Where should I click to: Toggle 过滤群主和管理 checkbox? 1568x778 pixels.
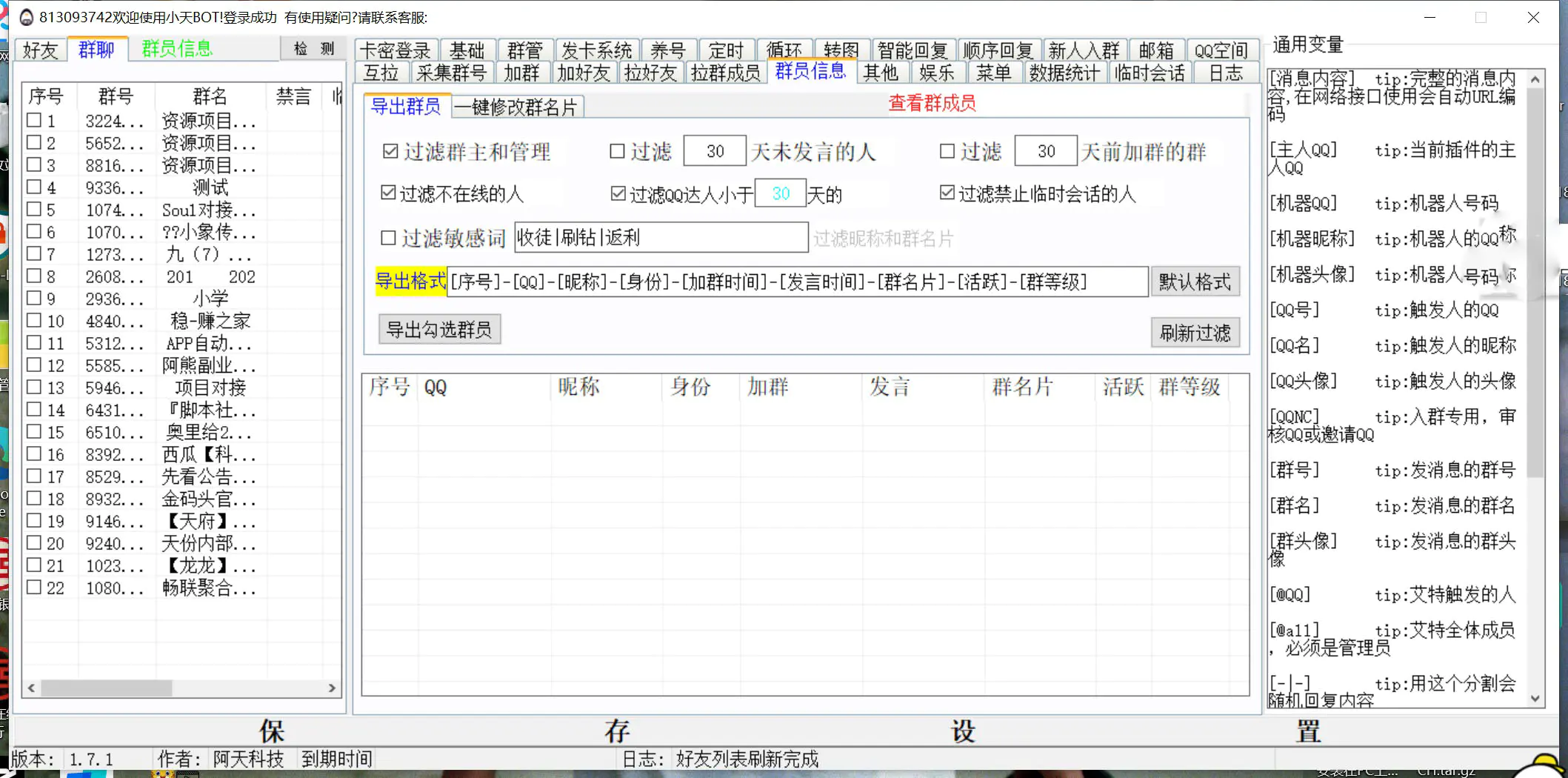tap(390, 152)
